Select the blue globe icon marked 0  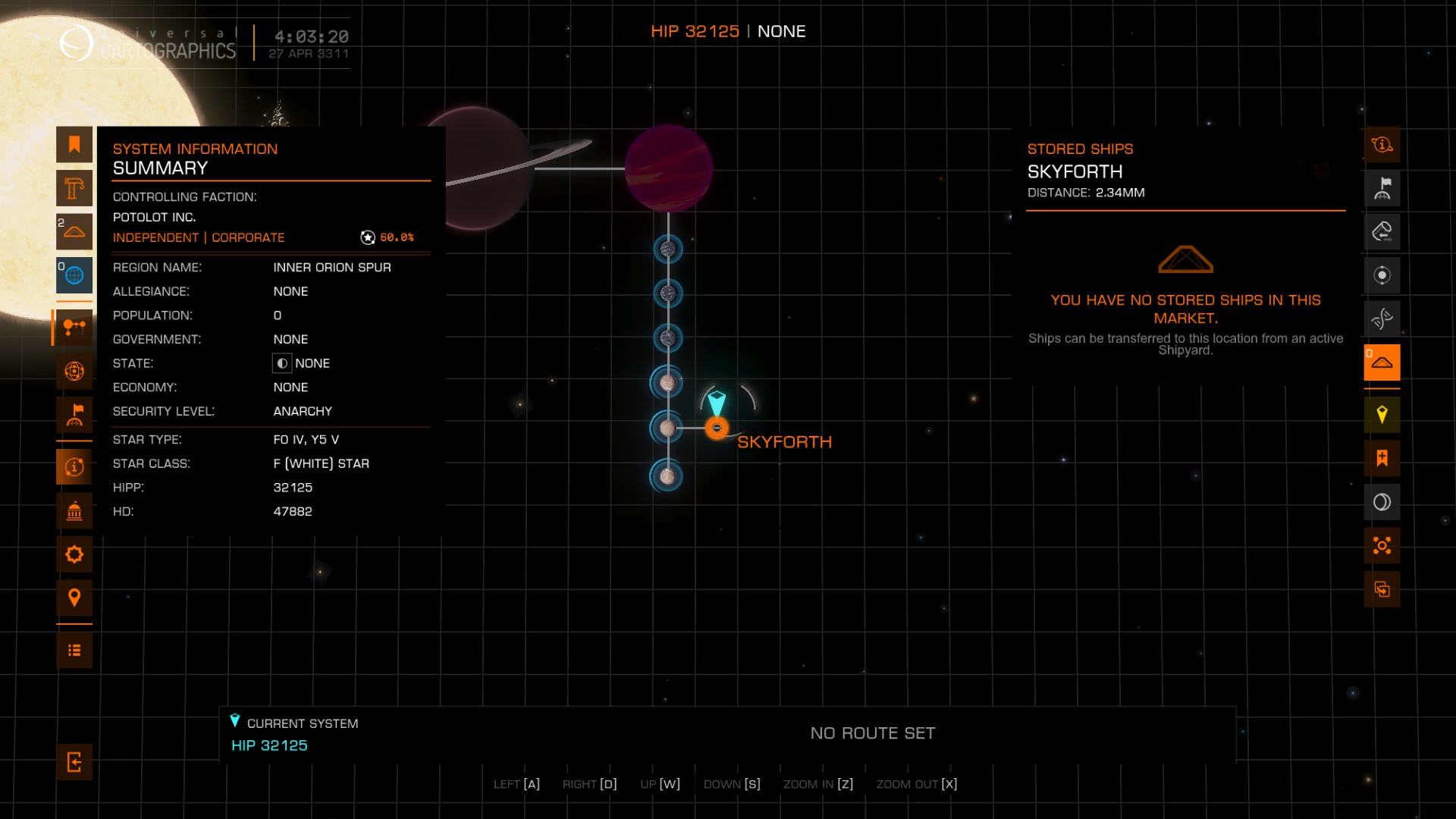tap(74, 275)
